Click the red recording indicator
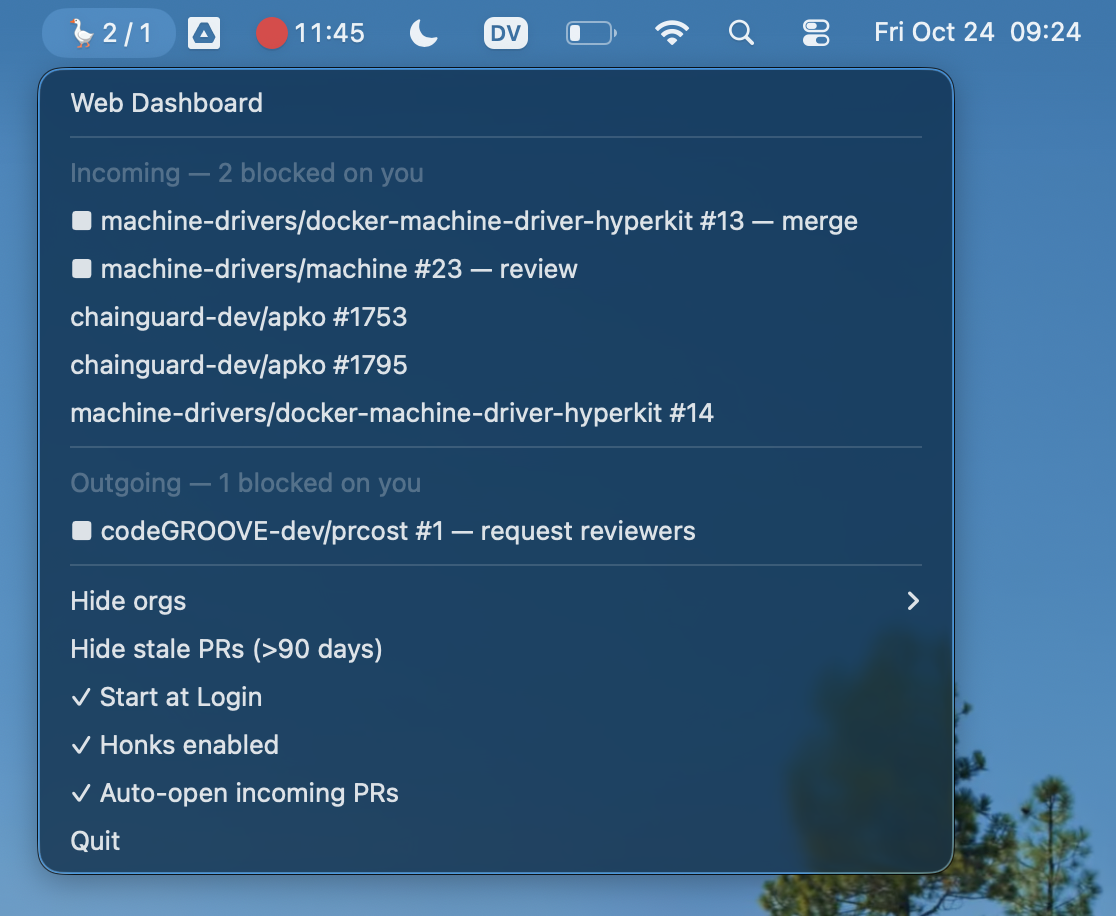Screen dimensions: 1116x916 click(x=272, y=33)
